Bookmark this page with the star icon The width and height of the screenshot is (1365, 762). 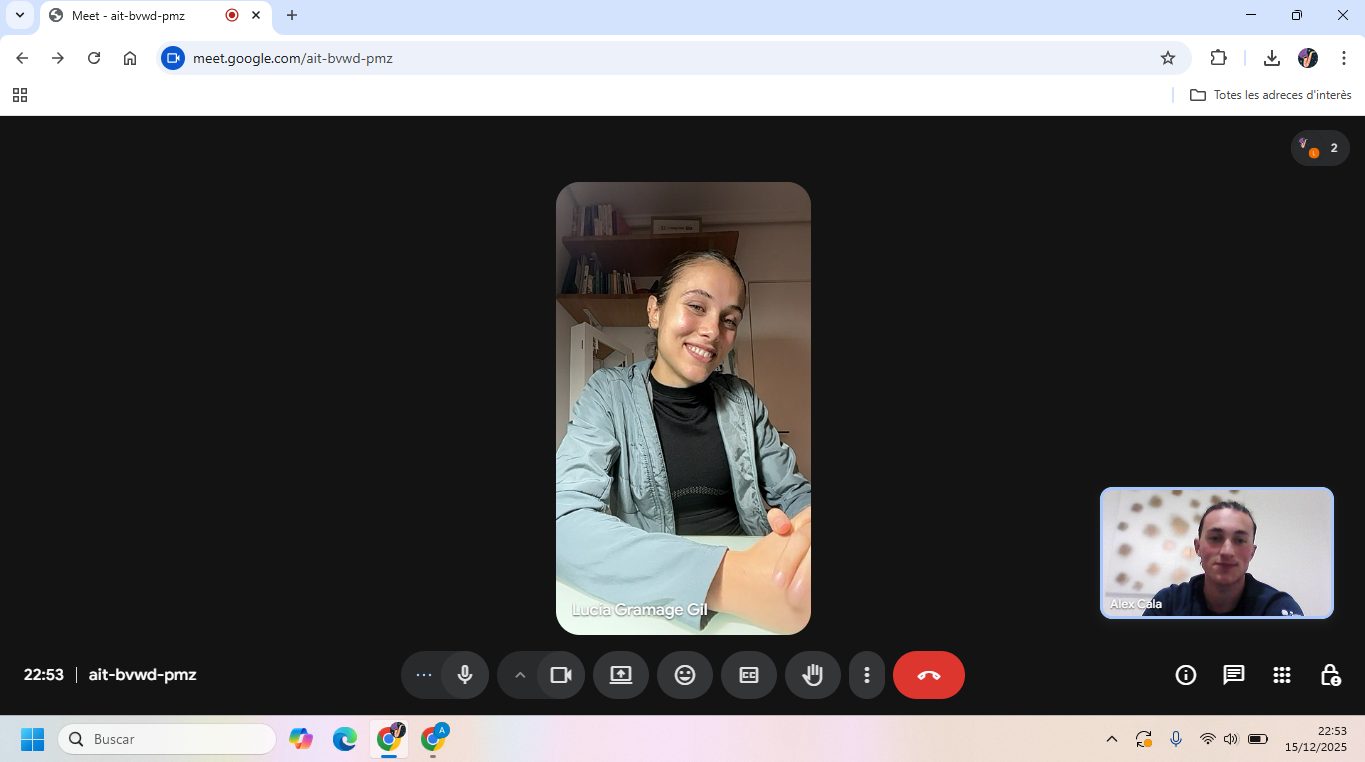pyautogui.click(x=1167, y=58)
